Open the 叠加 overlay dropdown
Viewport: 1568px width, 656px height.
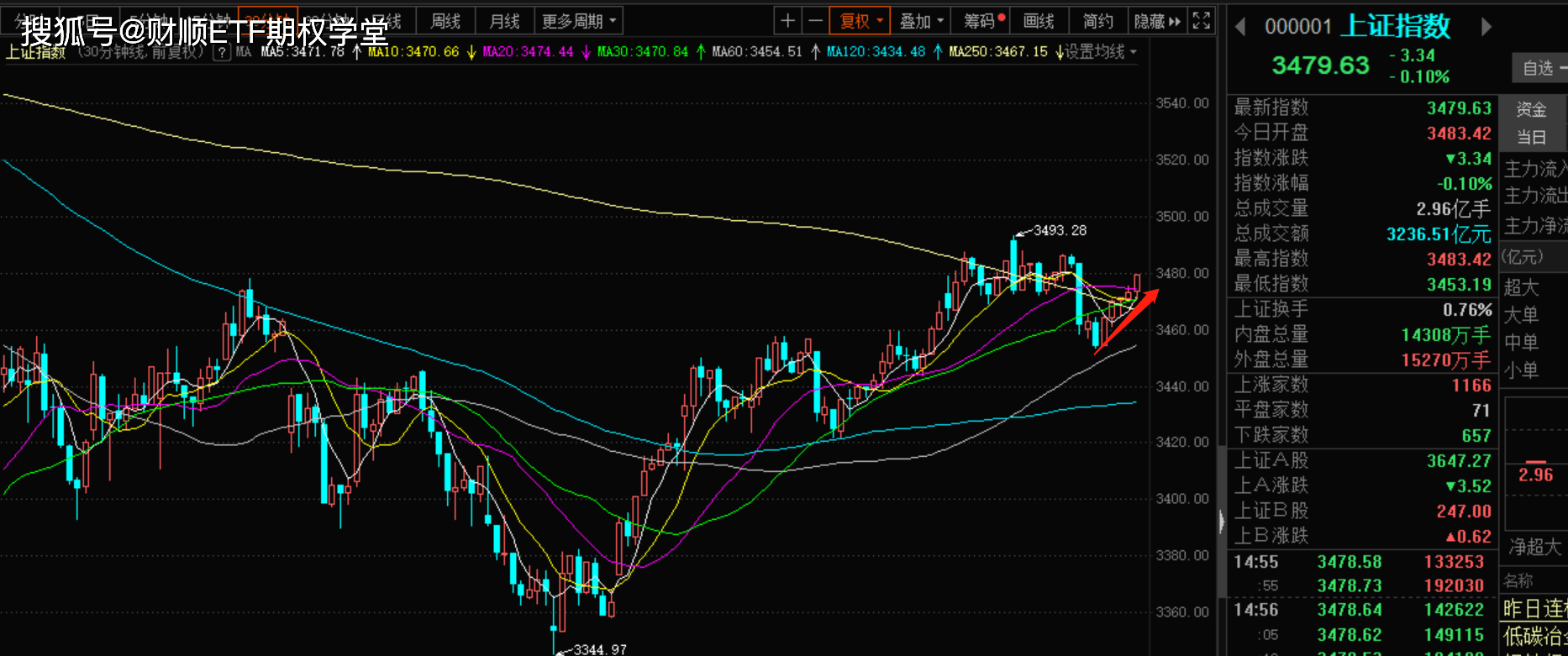coord(921,21)
